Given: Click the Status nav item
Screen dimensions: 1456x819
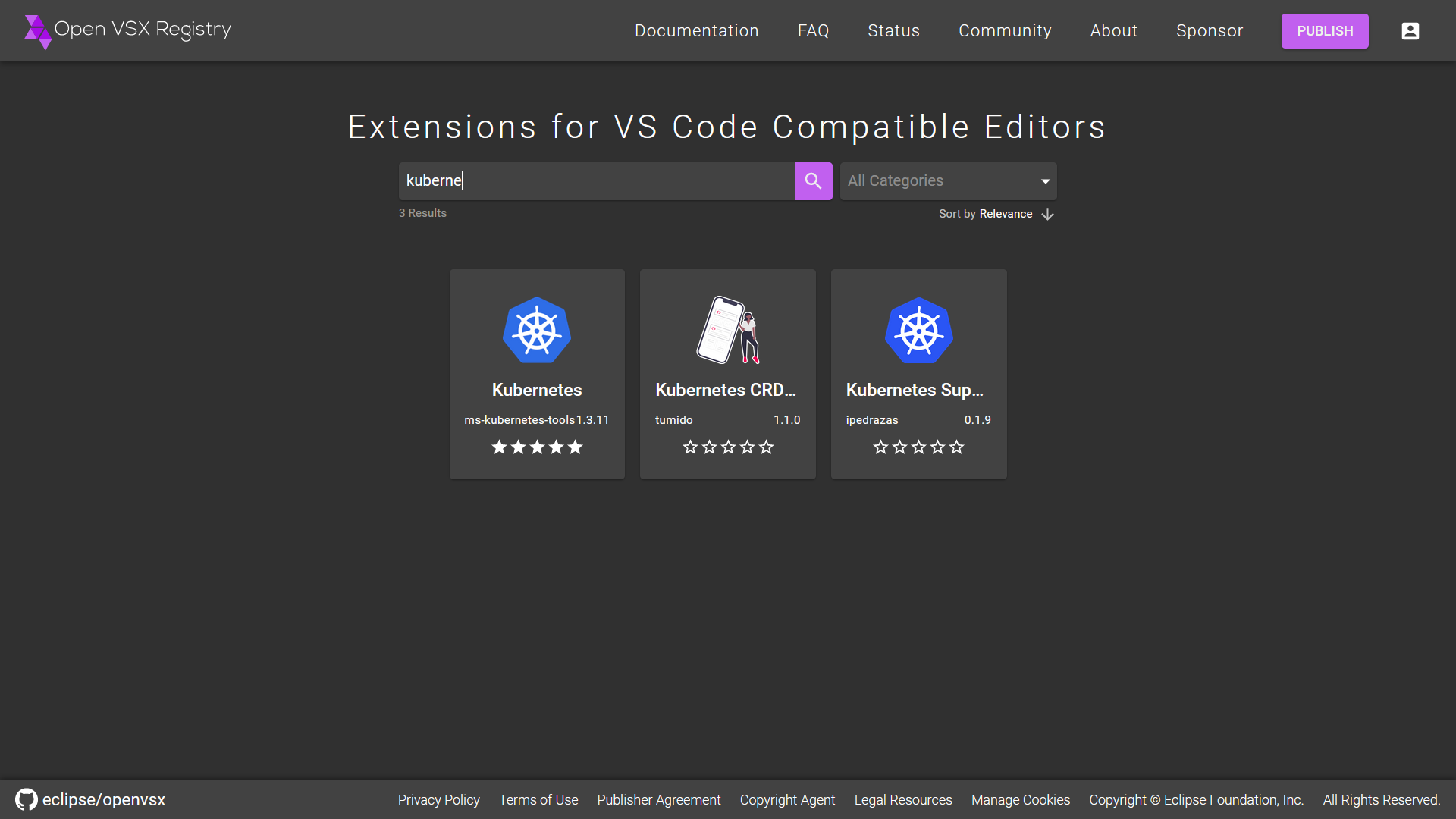Looking at the screenshot, I should click(893, 31).
